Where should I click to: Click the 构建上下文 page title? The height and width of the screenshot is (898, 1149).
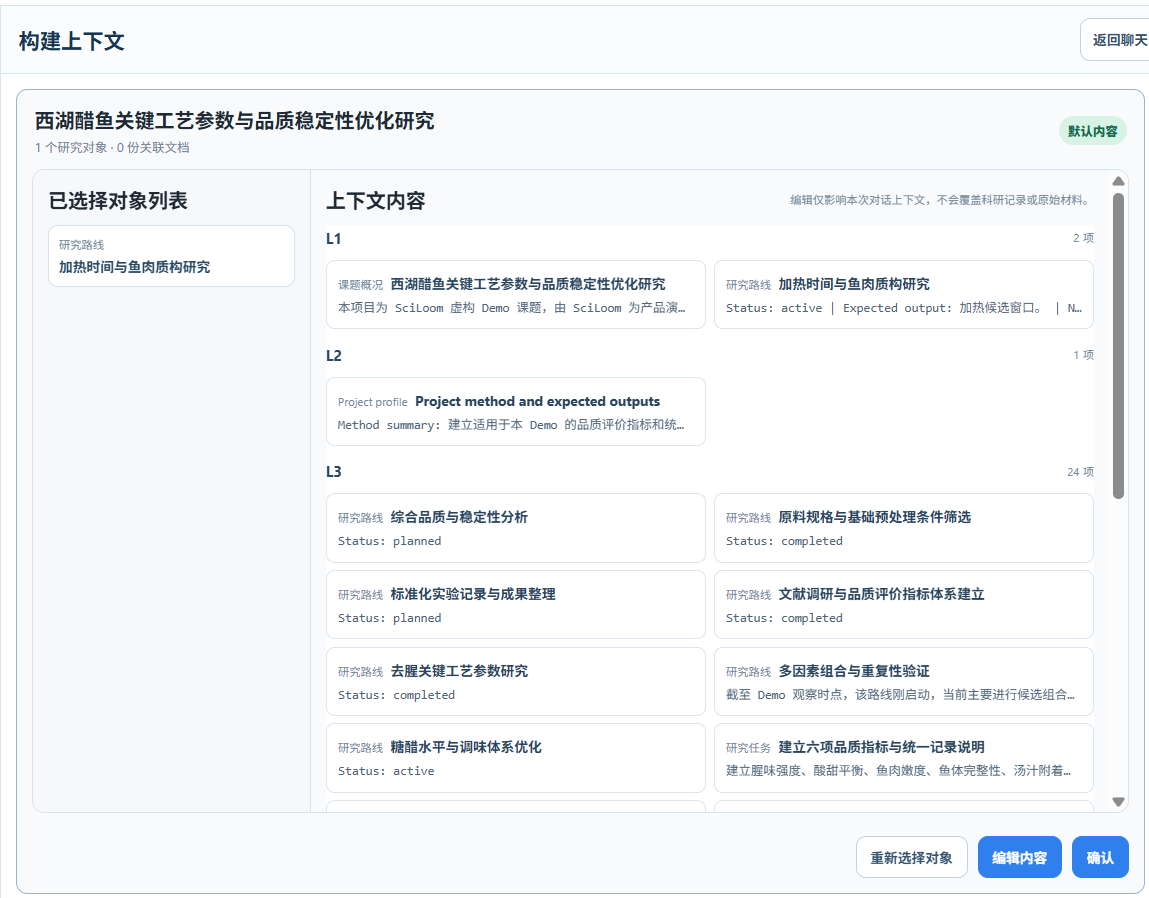click(72, 41)
